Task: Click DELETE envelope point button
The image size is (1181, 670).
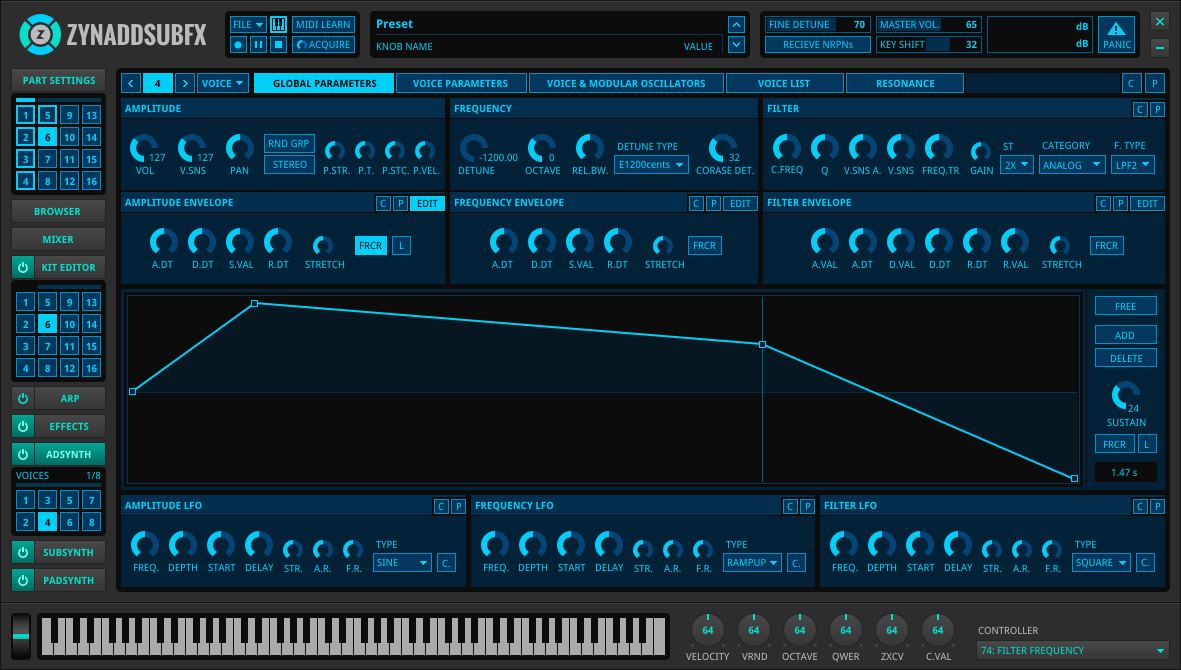Action: [1125, 358]
